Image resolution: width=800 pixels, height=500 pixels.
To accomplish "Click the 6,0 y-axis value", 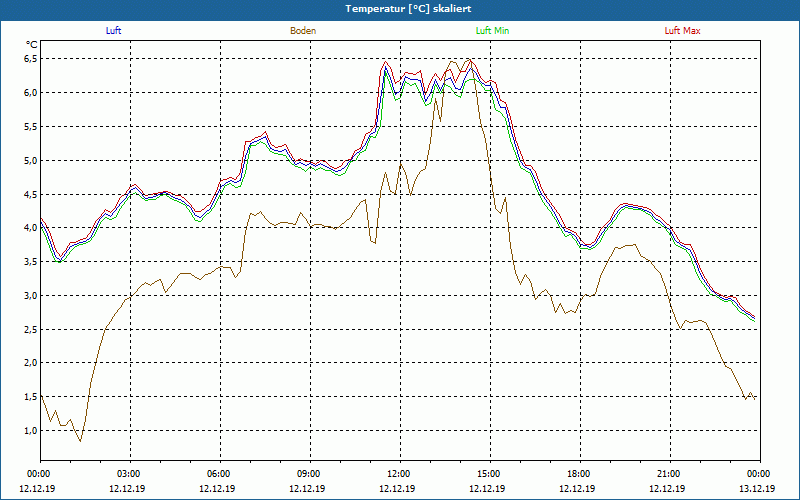I will (x=31, y=92).
